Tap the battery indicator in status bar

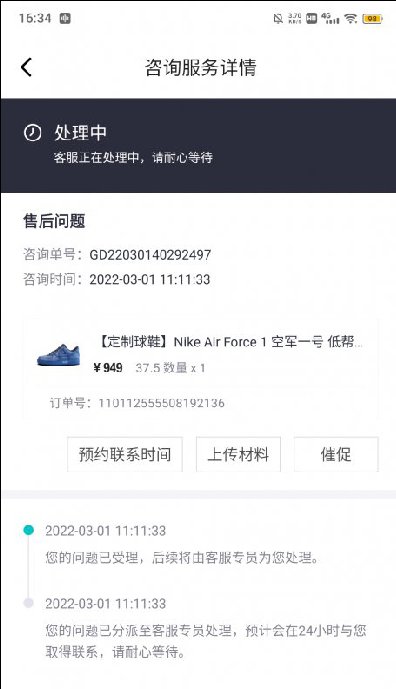tap(372, 18)
